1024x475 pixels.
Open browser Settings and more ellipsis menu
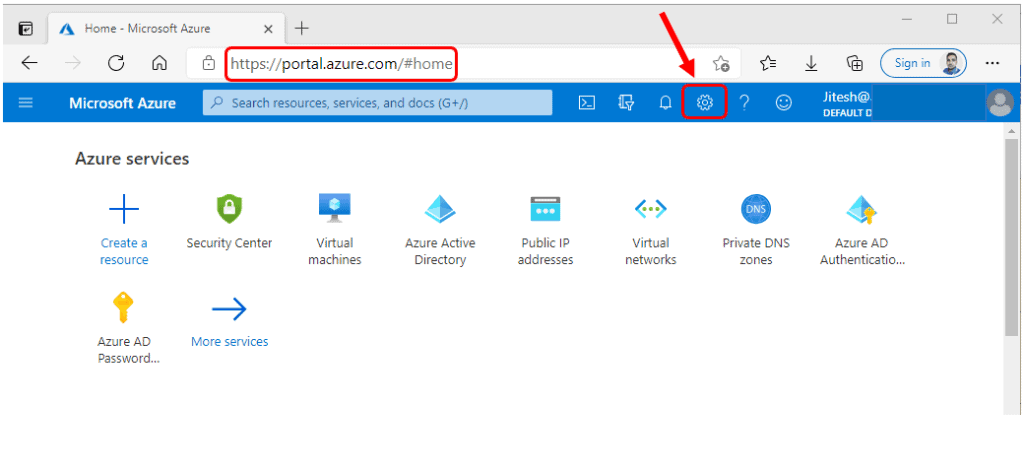(x=992, y=63)
